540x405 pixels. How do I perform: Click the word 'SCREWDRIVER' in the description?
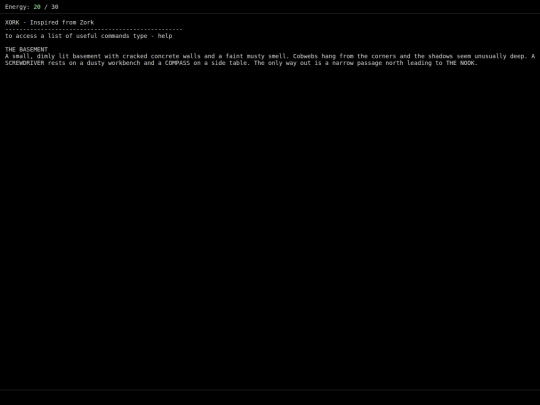point(24,63)
